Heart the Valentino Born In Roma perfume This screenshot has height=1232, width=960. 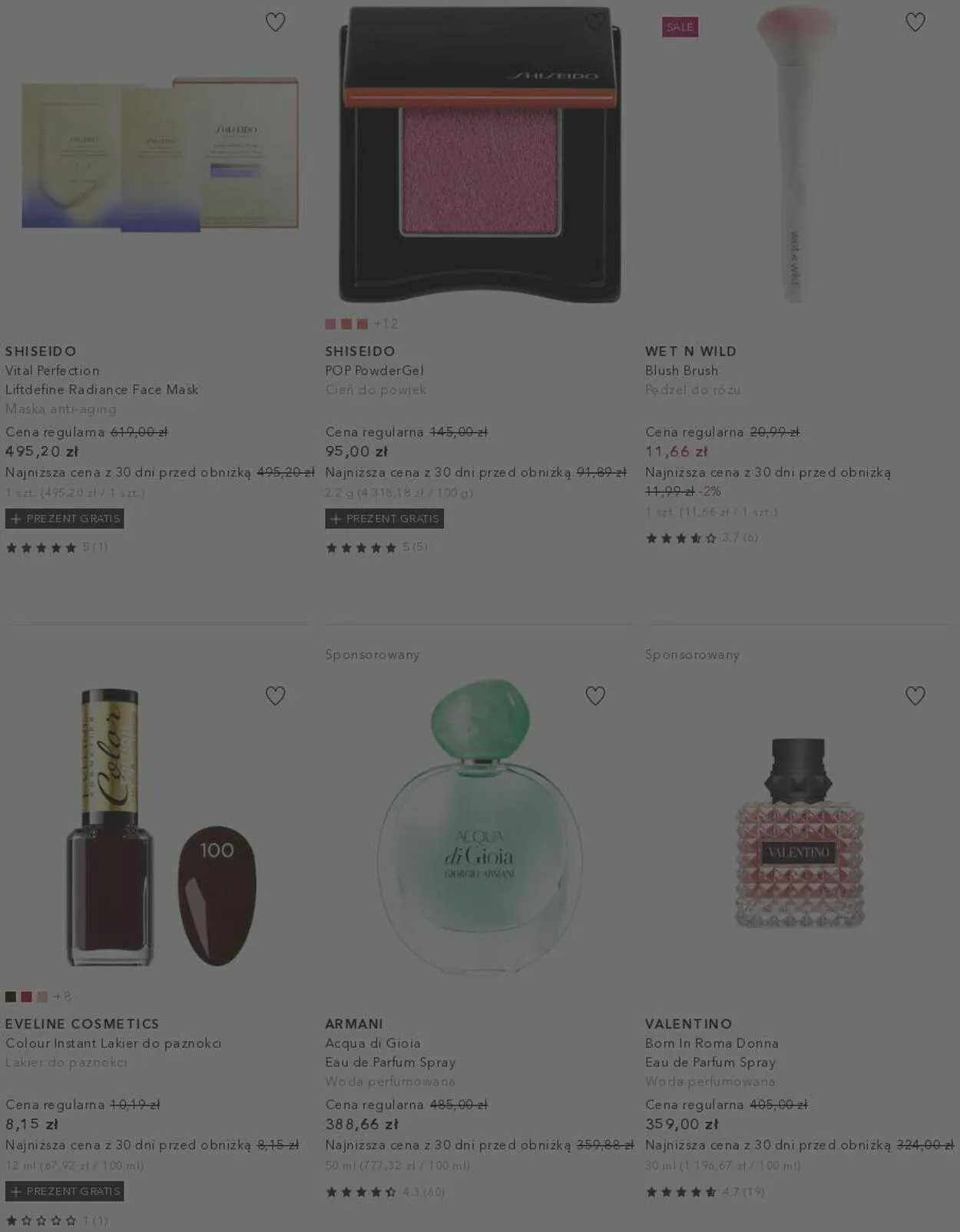point(915,695)
